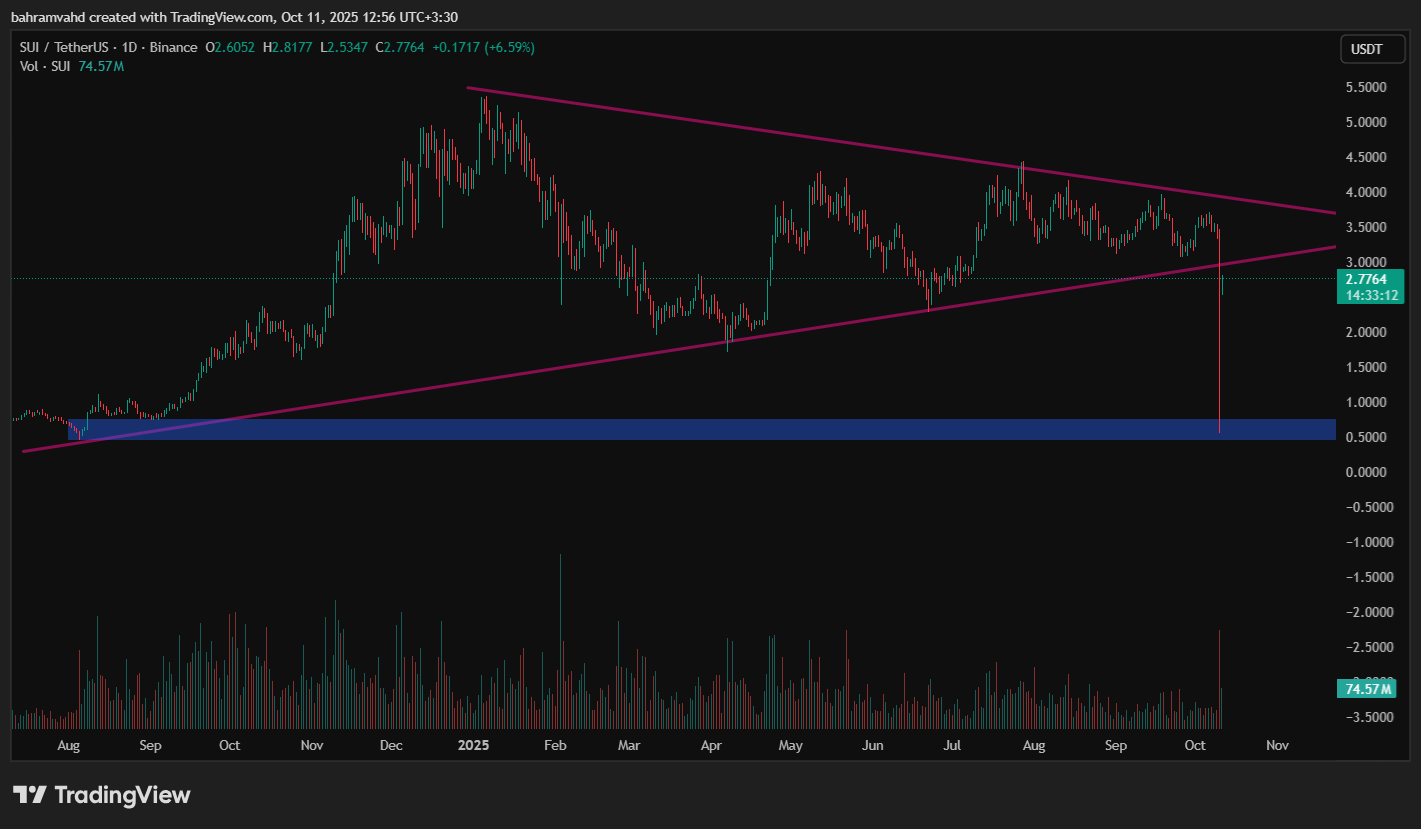Click the TradingView logo icon
This screenshot has width=1421, height=829.
point(29,795)
